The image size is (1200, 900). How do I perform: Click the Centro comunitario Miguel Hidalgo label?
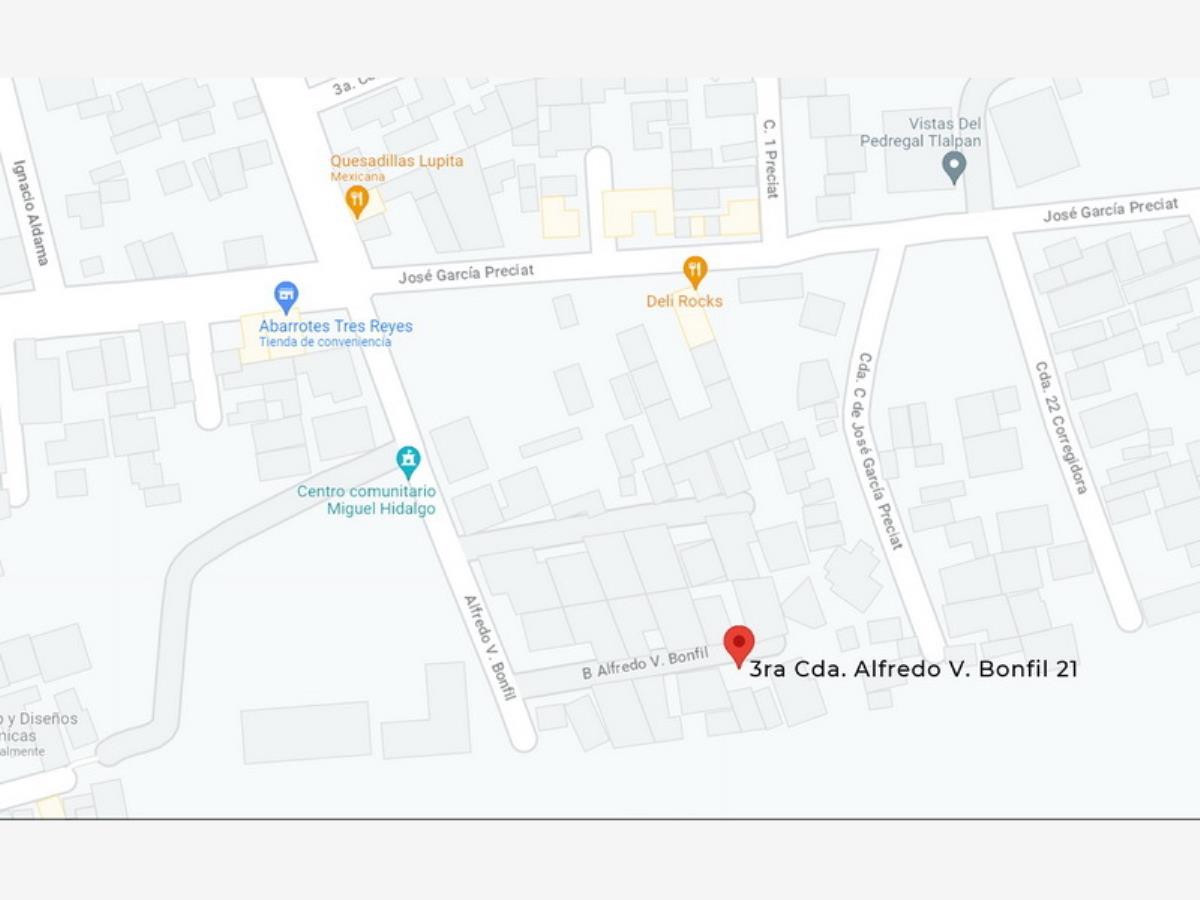[x=367, y=500]
